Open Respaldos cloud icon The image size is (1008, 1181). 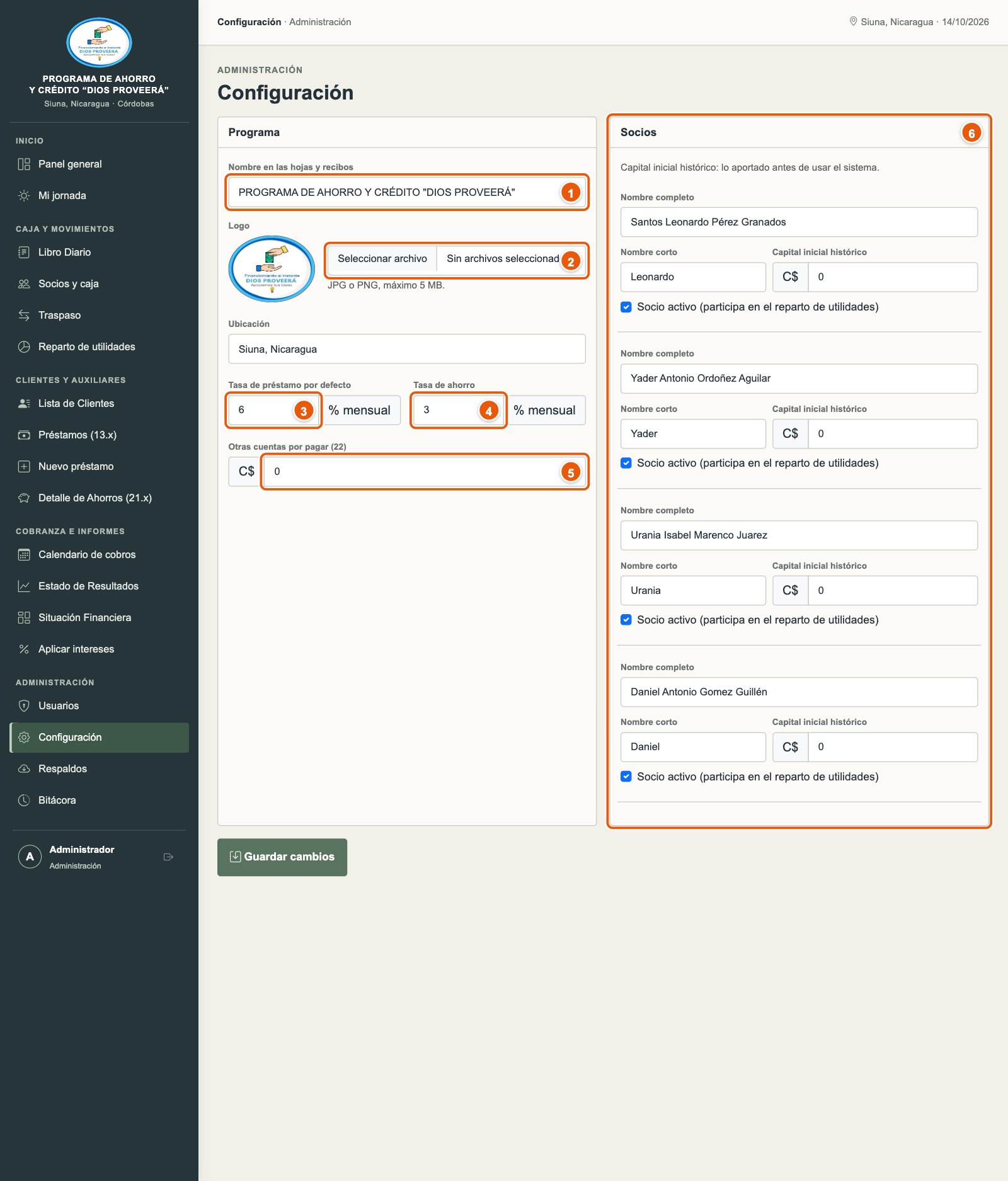24,769
